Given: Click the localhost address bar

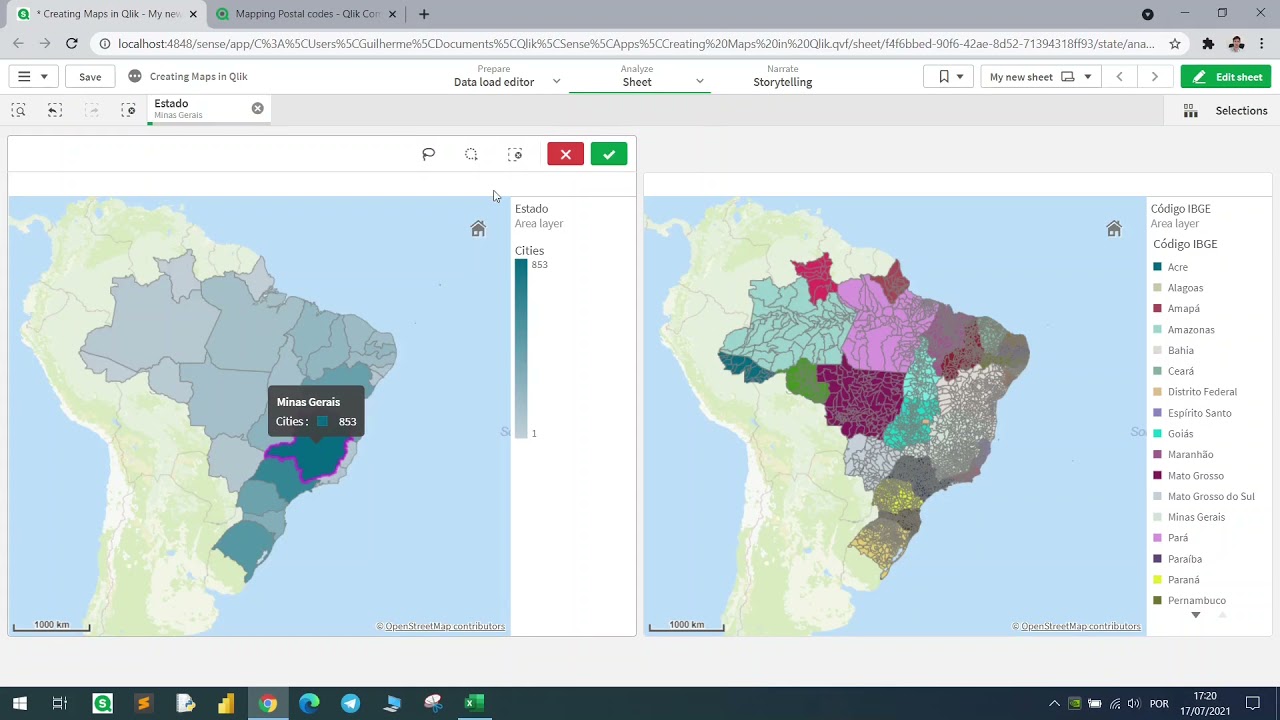Looking at the screenshot, I should tap(636, 44).
